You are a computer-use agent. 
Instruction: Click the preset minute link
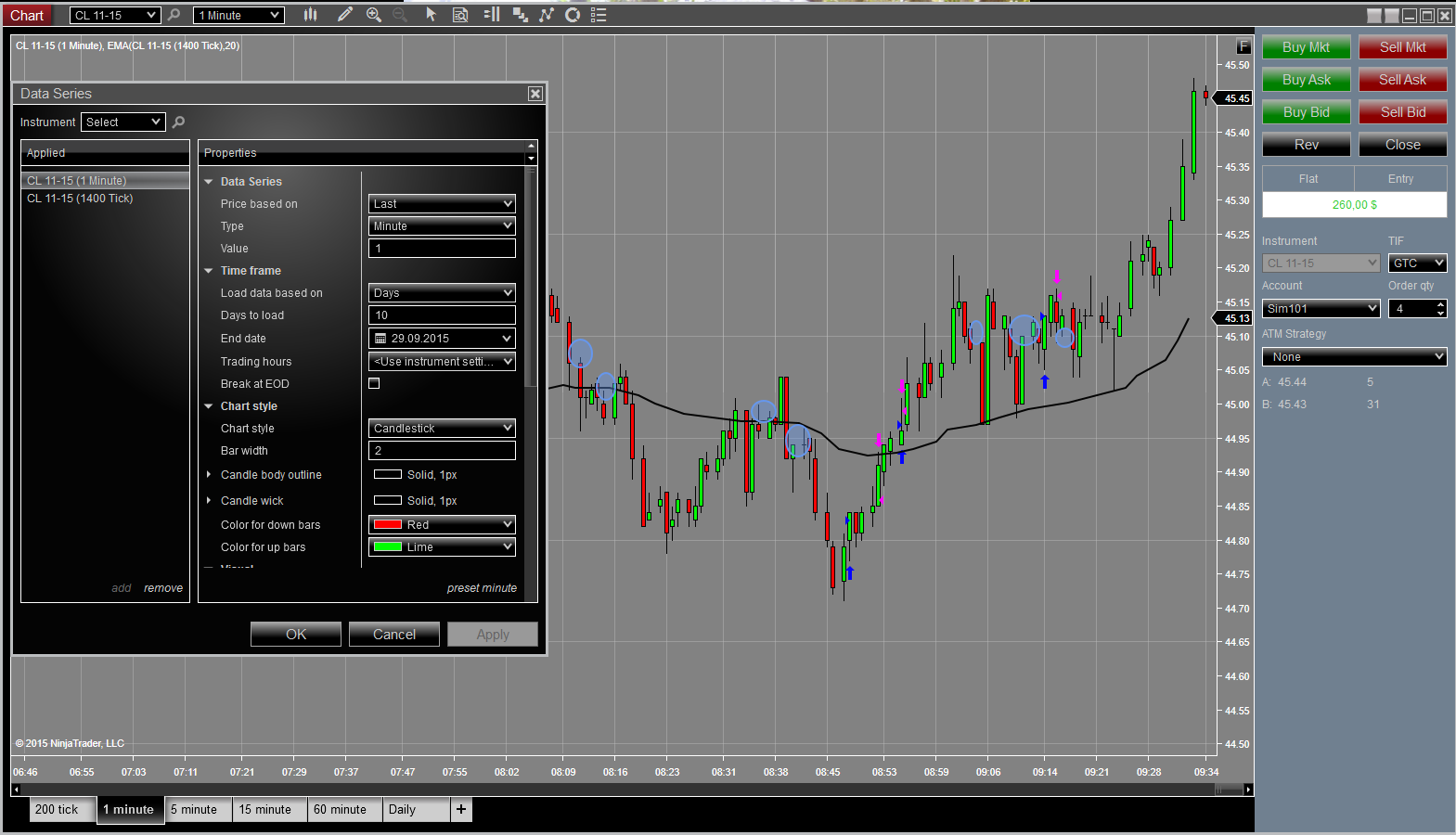click(x=482, y=588)
